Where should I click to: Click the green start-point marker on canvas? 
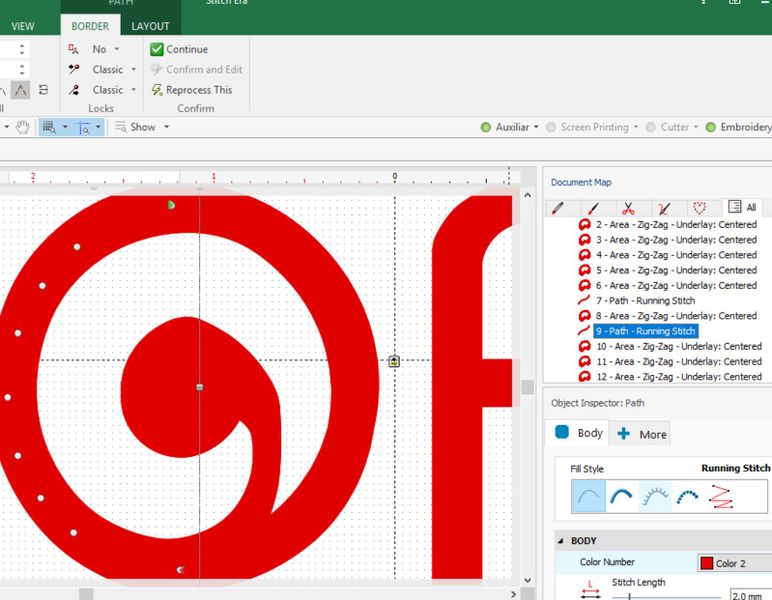pos(171,205)
